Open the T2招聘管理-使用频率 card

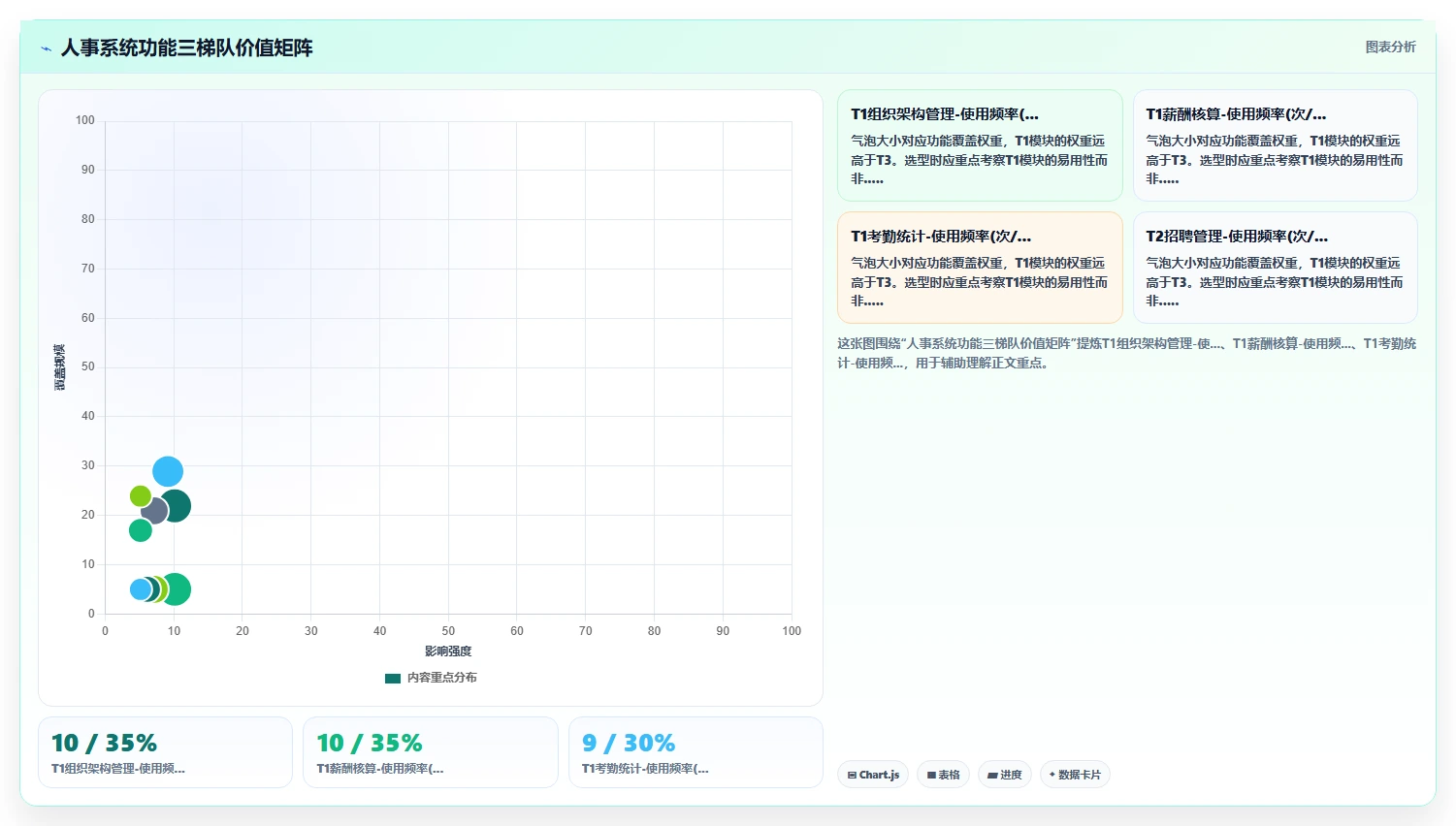1275,268
